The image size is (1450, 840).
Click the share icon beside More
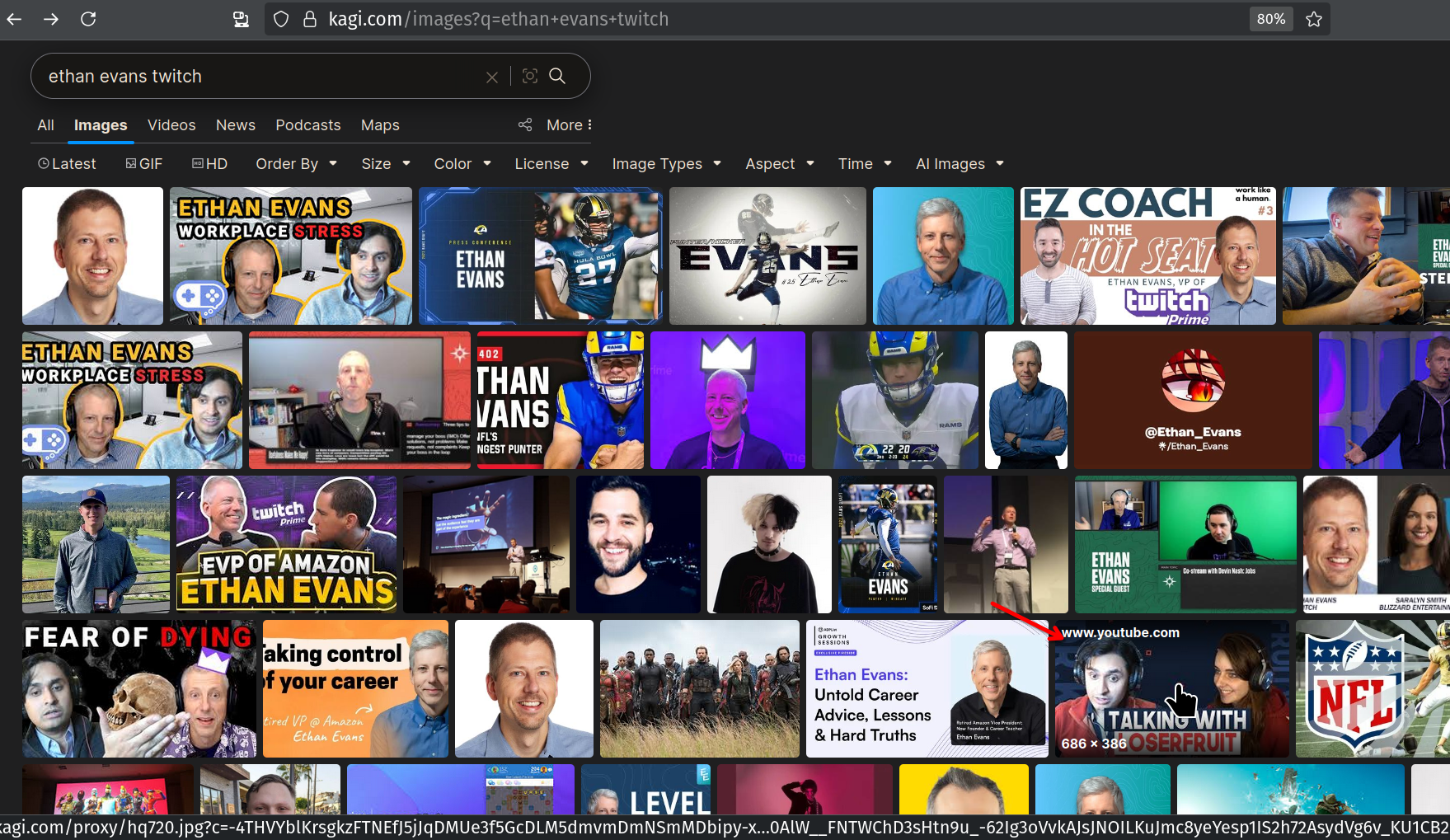pos(525,124)
